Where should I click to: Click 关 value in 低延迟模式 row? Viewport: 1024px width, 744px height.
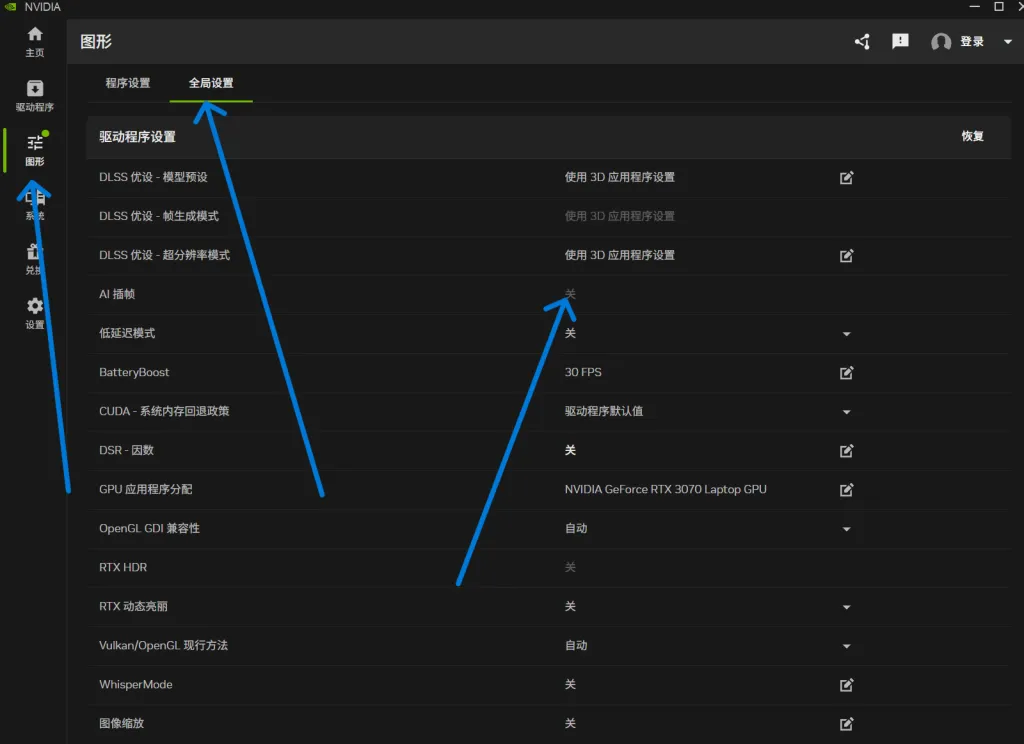coord(570,333)
